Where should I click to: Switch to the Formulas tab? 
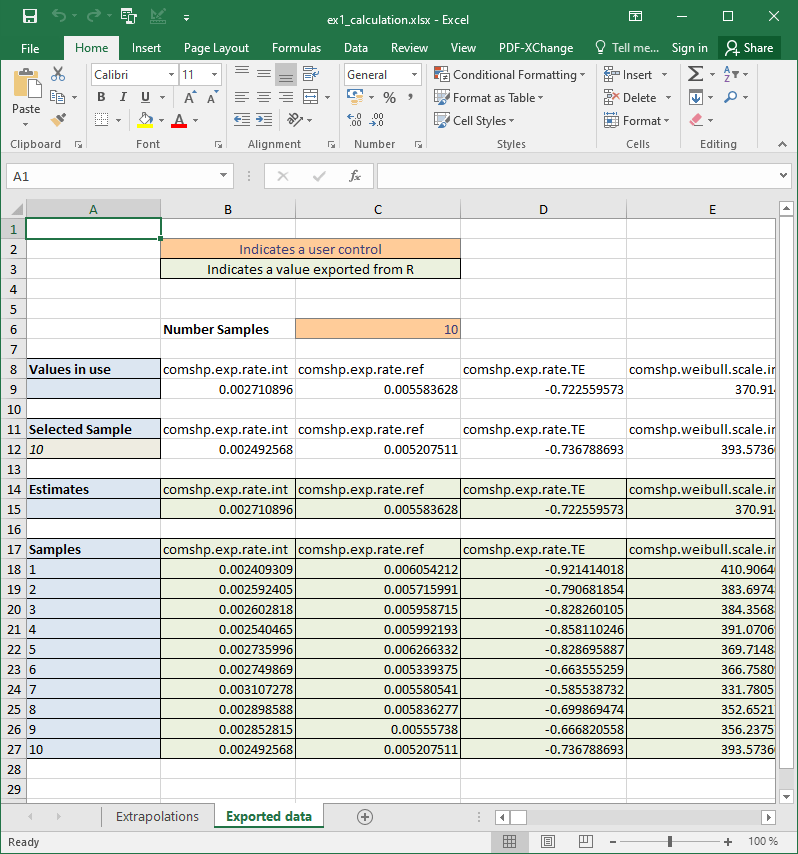pos(296,48)
